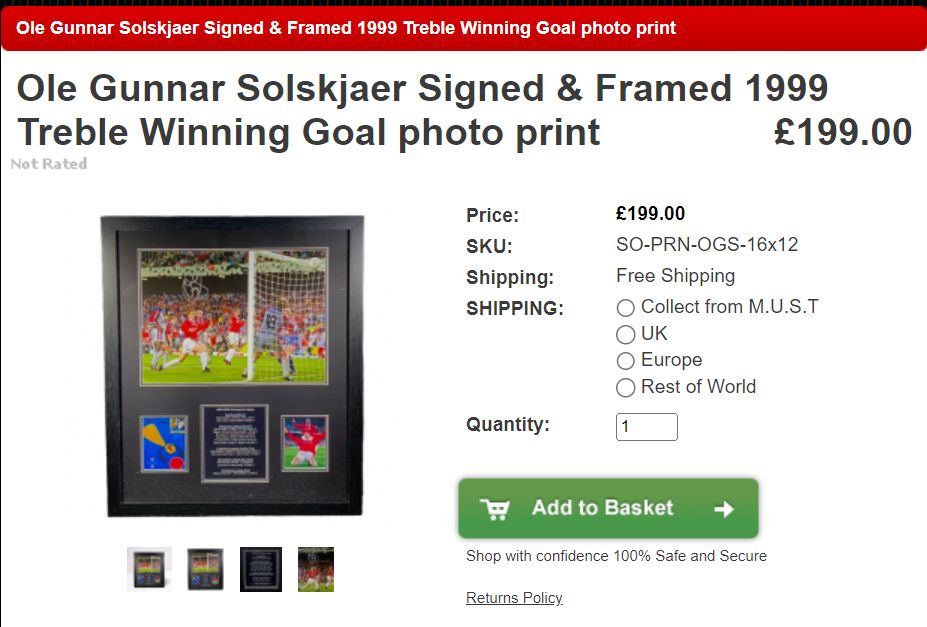Enlarge the main framed product image
Viewport: 927px width, 627px height.
pos(232,366)
